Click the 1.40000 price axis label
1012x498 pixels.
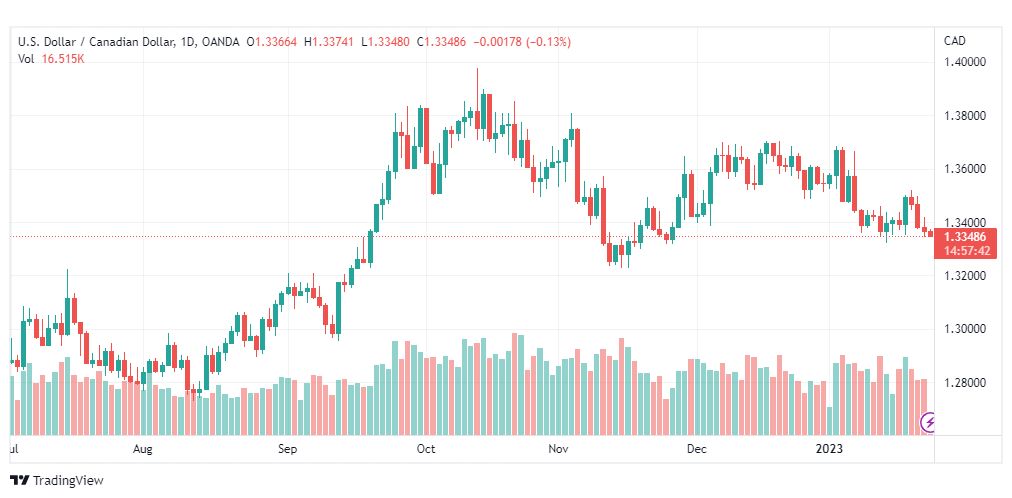coord(966,63)
